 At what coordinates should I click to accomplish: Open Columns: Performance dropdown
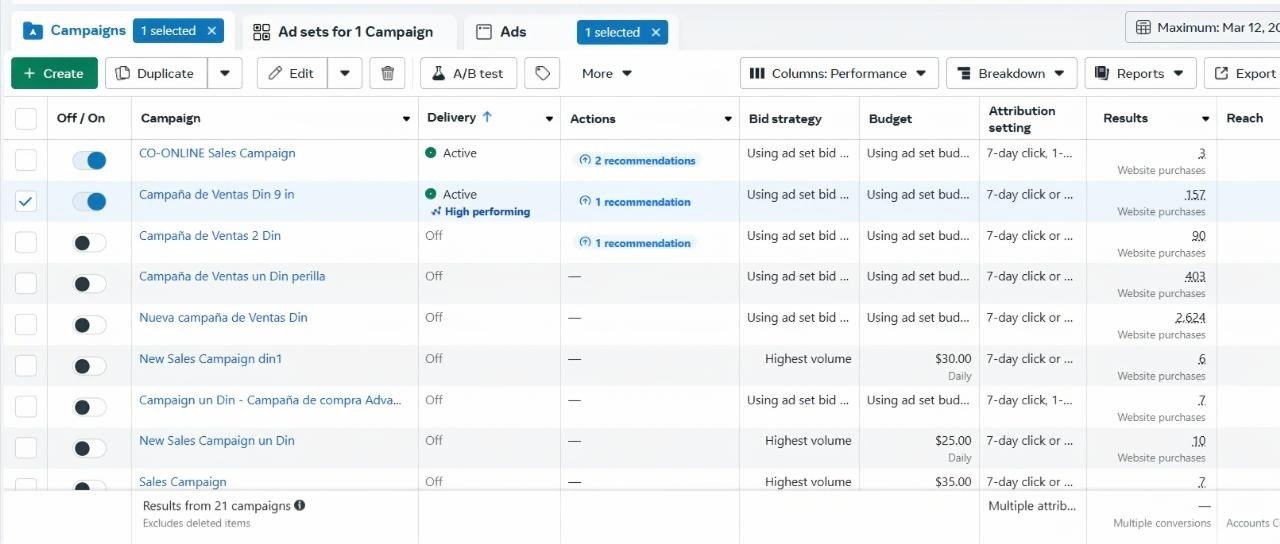pos(839,73)
